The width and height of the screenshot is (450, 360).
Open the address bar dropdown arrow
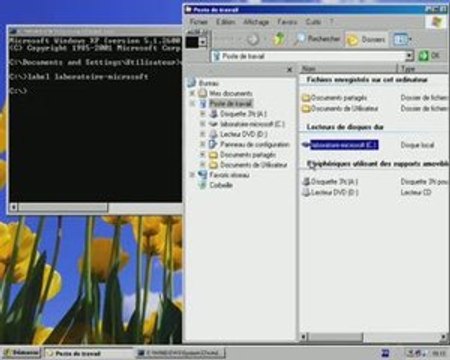pos(409,56)
